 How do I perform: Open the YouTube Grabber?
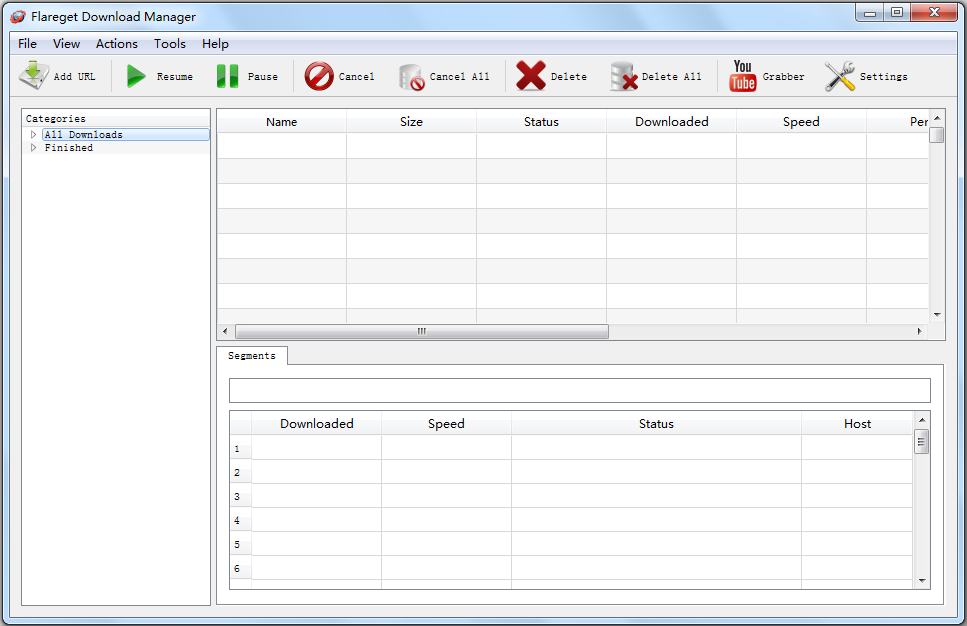743,76
